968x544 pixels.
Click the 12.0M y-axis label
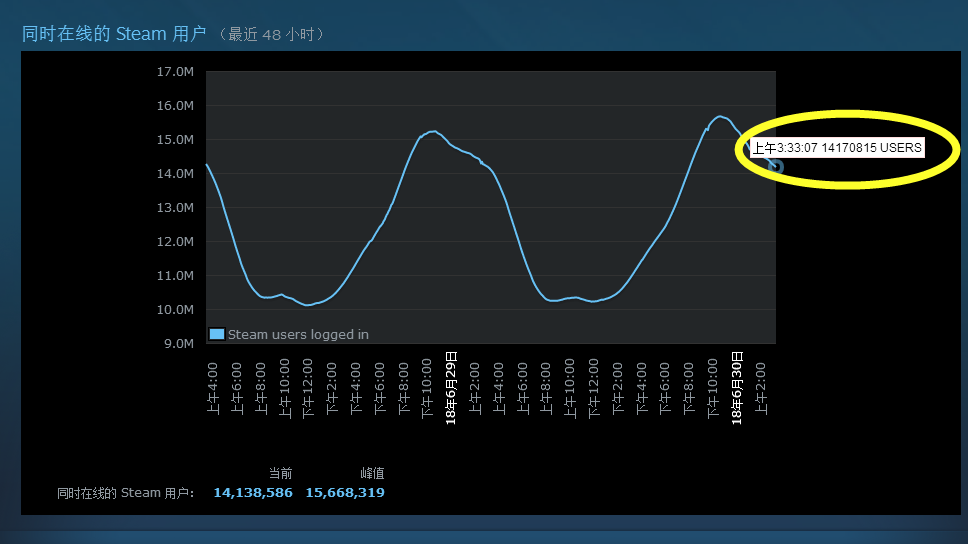click(x=175, y=241)
